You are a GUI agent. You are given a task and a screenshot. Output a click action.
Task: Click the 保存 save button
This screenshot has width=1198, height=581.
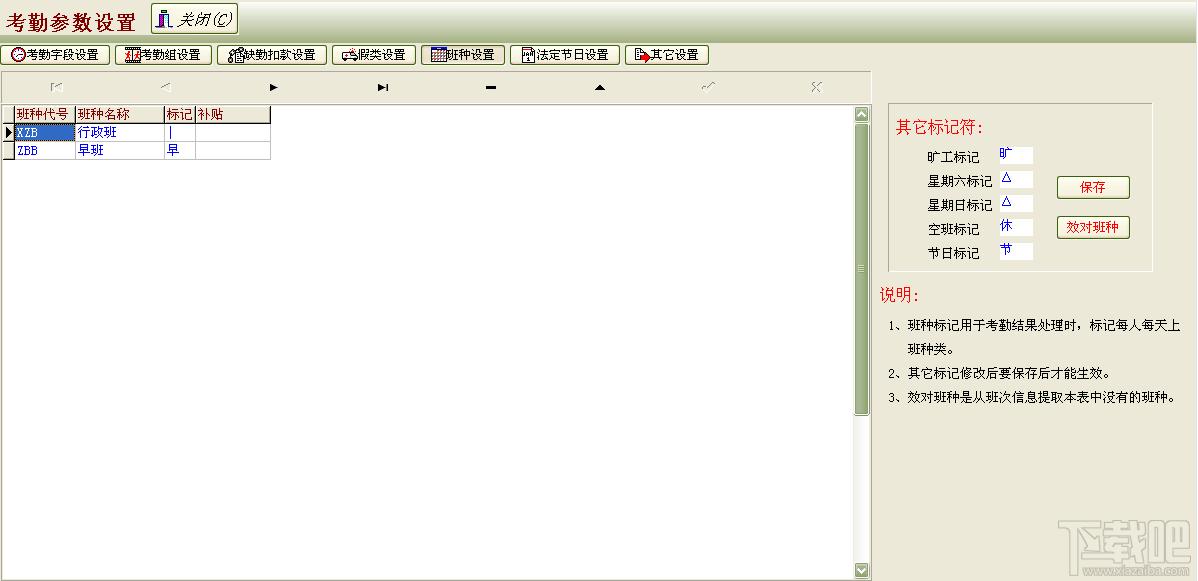1093,187
